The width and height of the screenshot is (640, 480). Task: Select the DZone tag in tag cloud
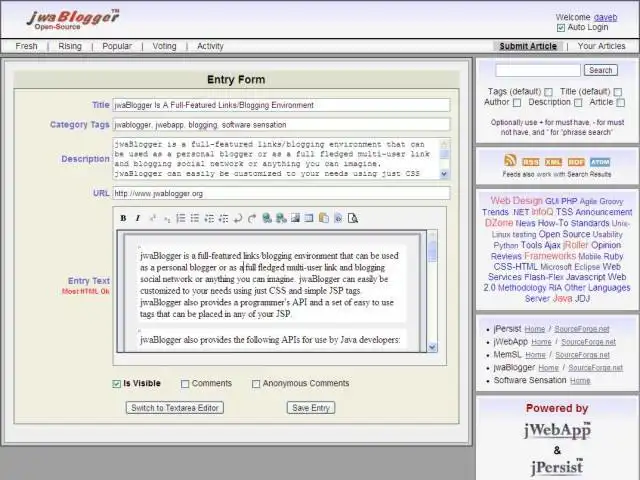499,223
